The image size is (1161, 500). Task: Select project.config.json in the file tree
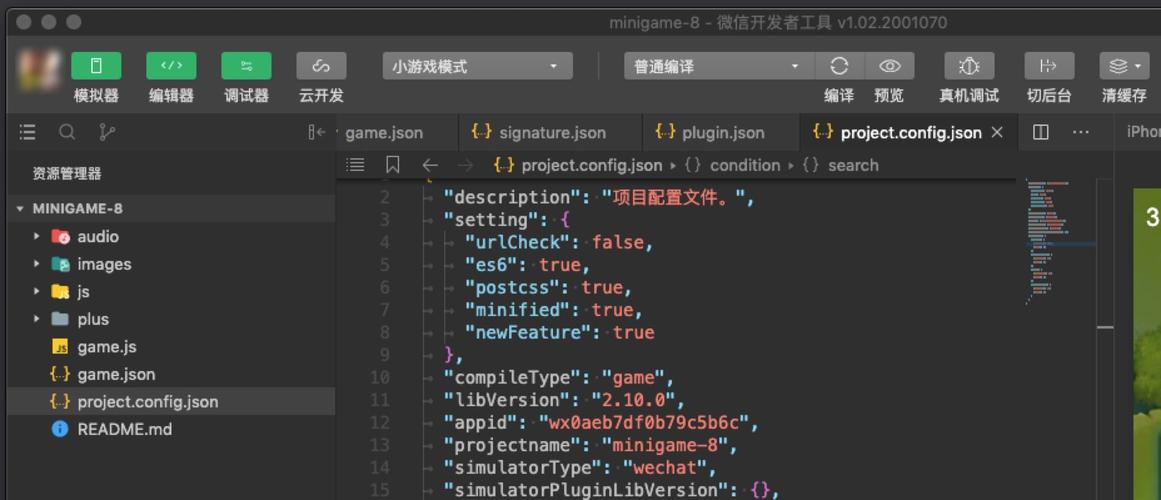coord(171,401)
